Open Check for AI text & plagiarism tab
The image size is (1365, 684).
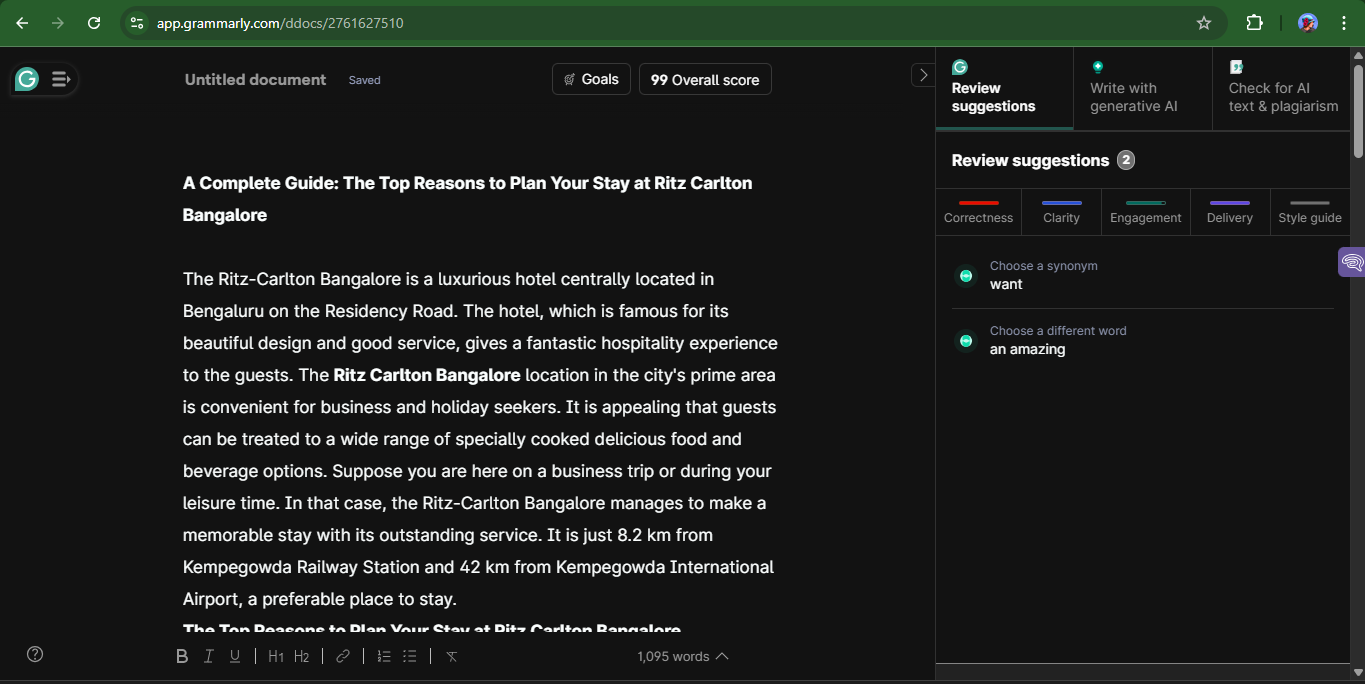coord(1282,88)
